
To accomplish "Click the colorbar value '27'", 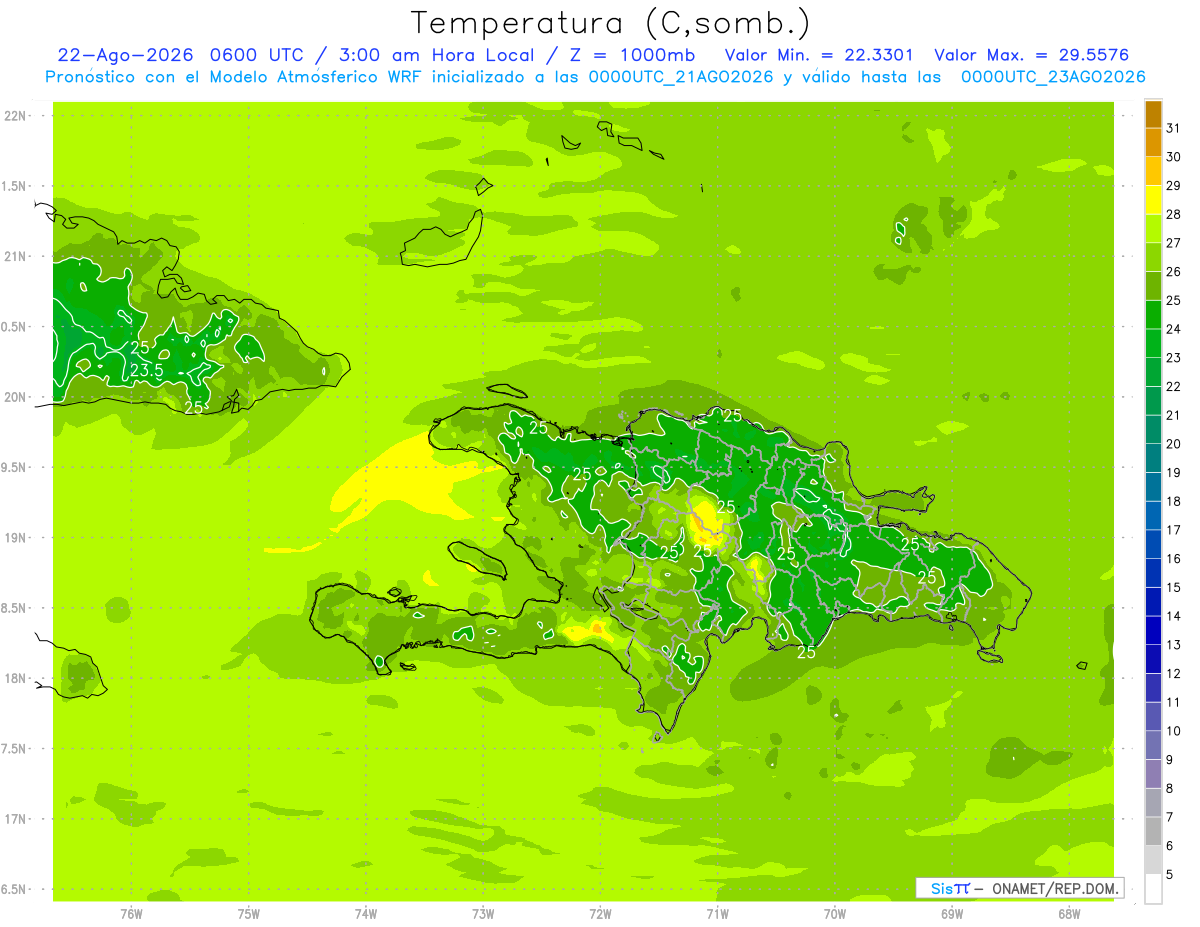I will pyautogui.click(x=1173, y=243).
